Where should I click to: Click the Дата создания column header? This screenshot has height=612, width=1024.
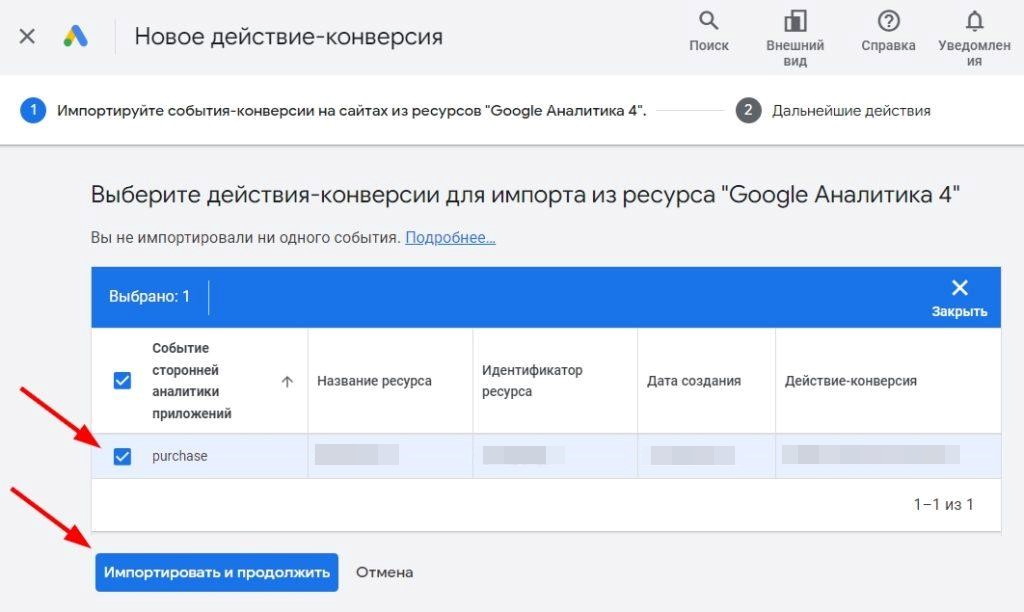pos(693,381)
